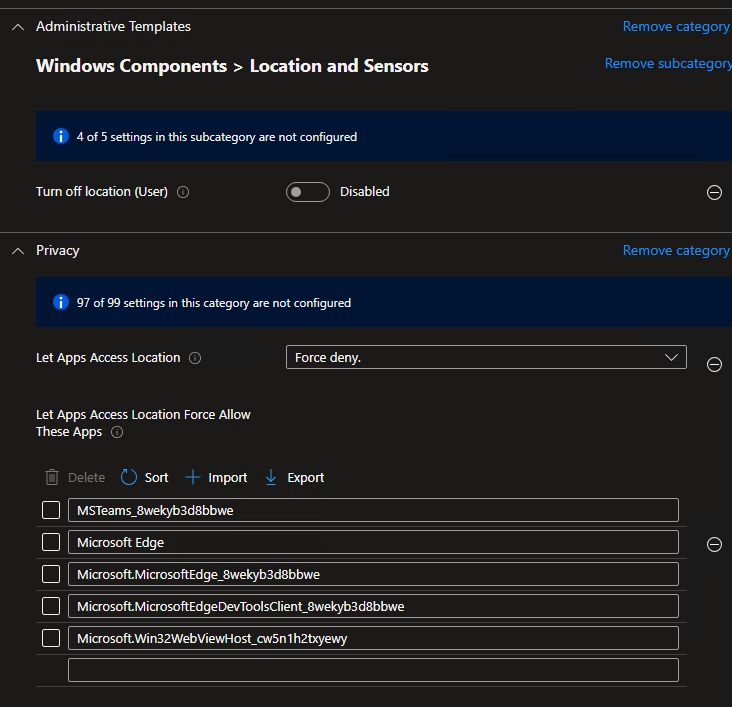Check the MSTeams_8wekyb3d8bbwe row checkbox

51,511
